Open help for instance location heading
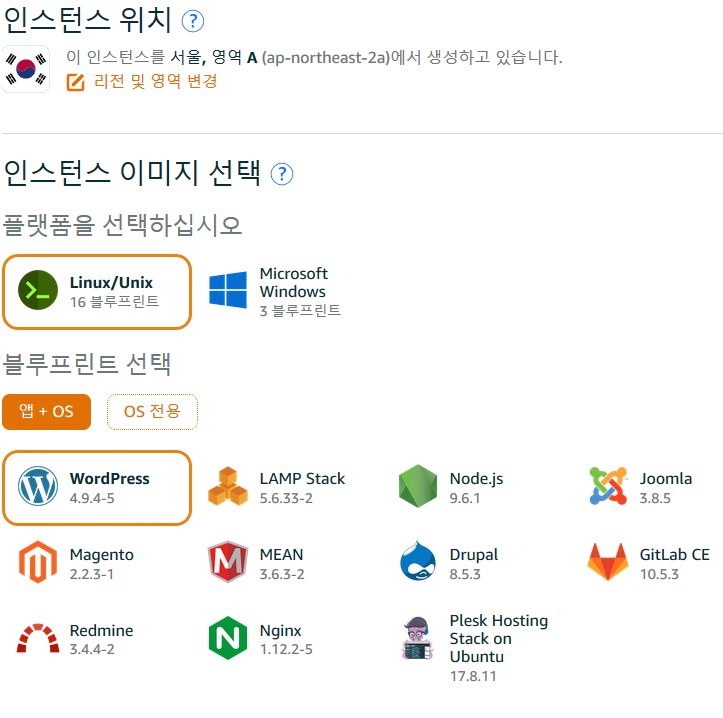This screenshot has width=723, height=718. [193, 21]
